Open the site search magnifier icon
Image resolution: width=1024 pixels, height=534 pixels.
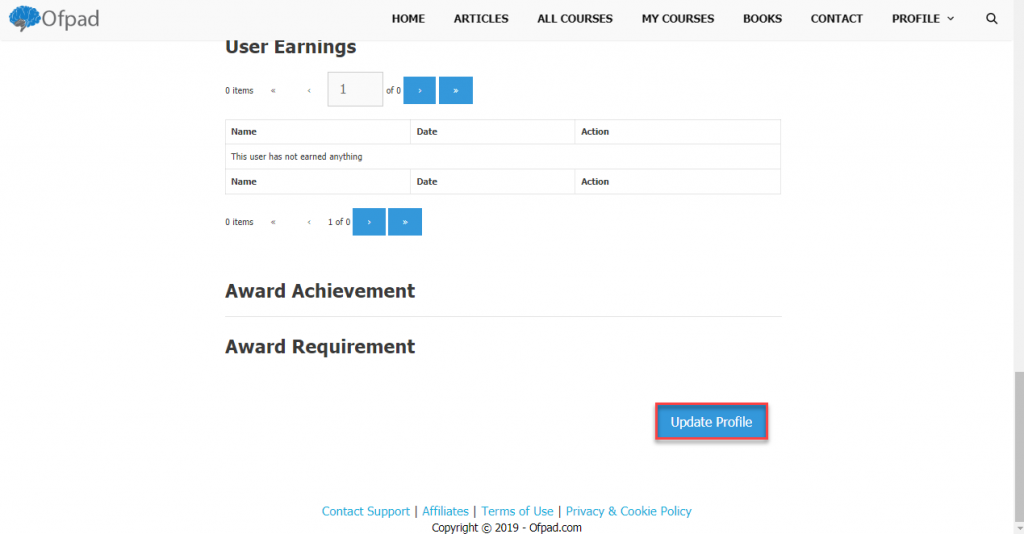(991, 19)
